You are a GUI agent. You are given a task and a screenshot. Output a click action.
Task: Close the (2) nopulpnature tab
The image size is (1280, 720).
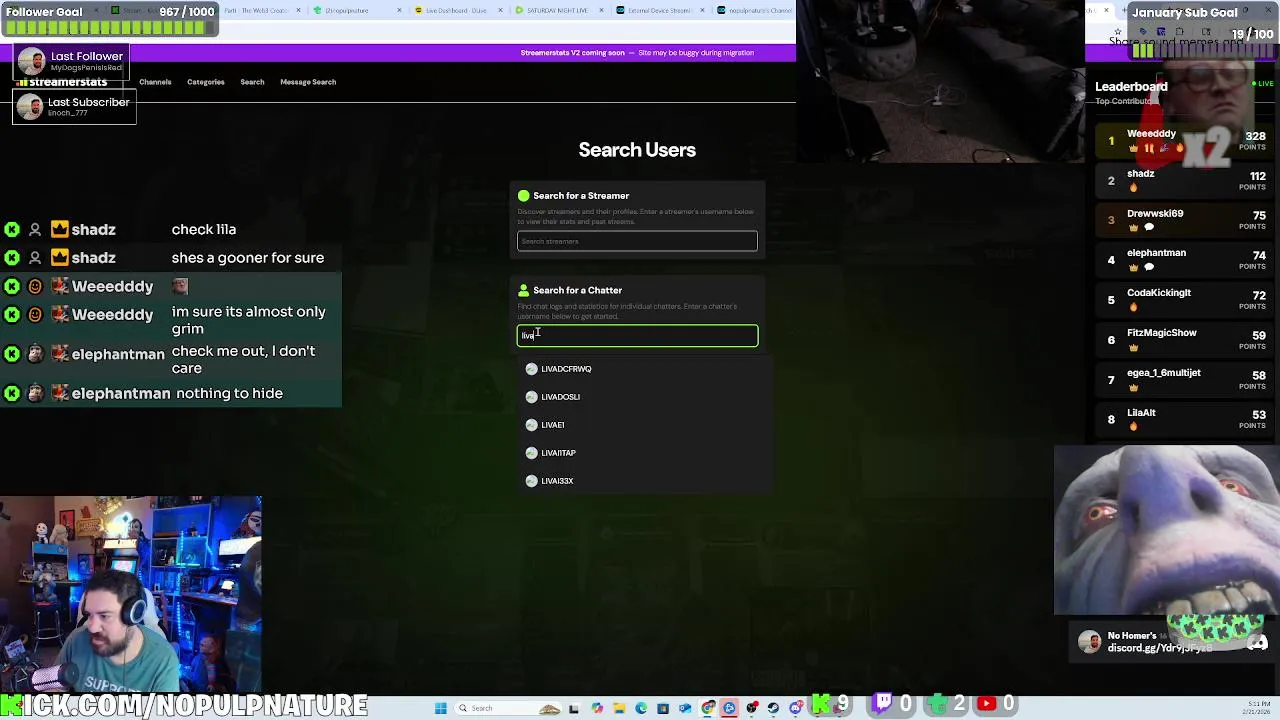click(399, 10)
